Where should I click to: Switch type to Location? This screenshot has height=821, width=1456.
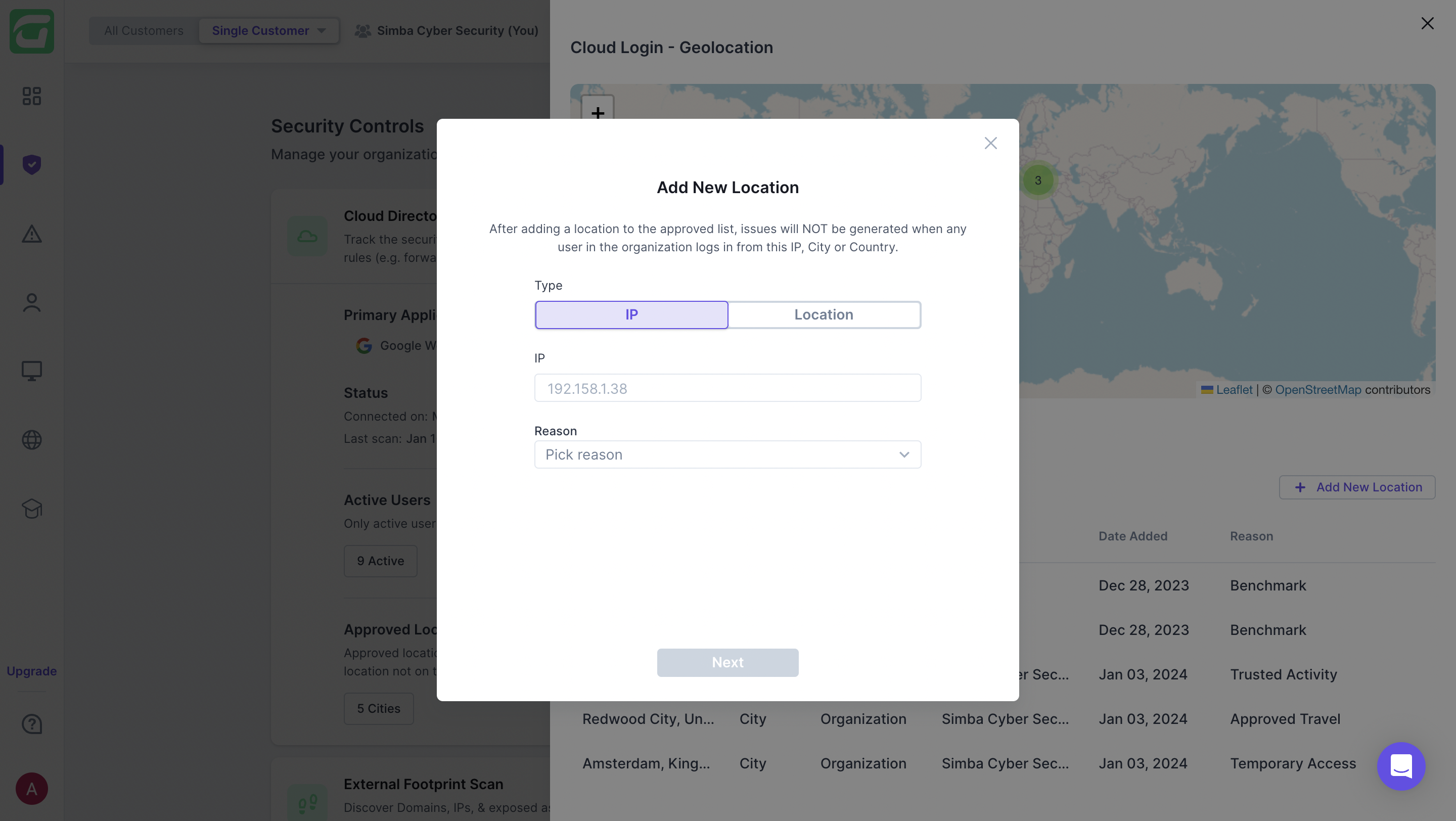tap(824, 315)
